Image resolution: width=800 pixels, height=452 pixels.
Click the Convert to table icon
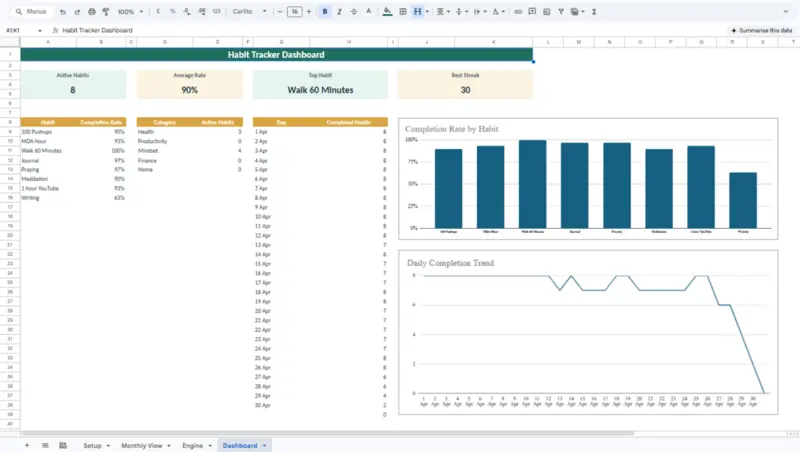tap(63, 445)
